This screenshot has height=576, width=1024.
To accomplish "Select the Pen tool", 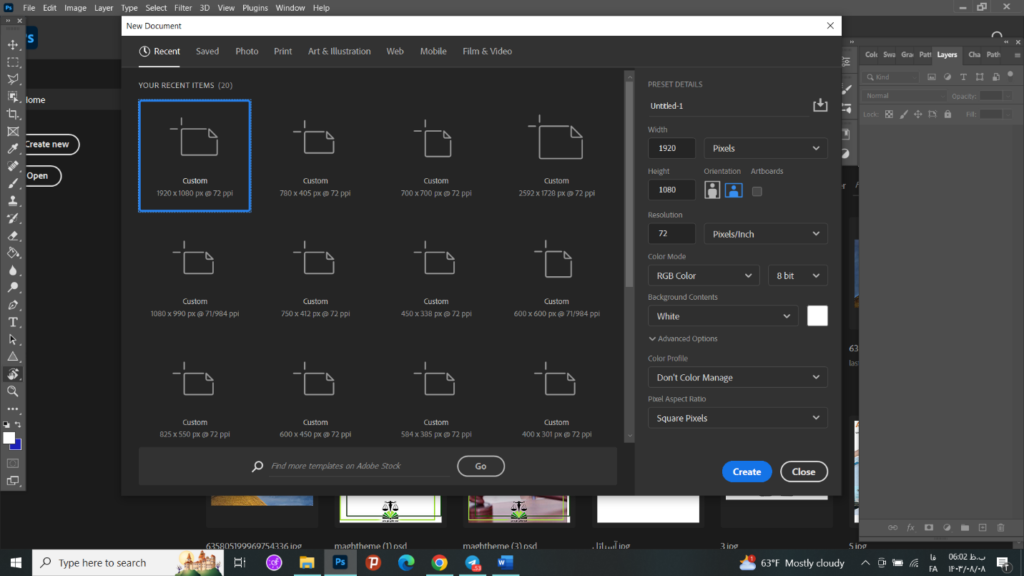I will tap(13, 305).
